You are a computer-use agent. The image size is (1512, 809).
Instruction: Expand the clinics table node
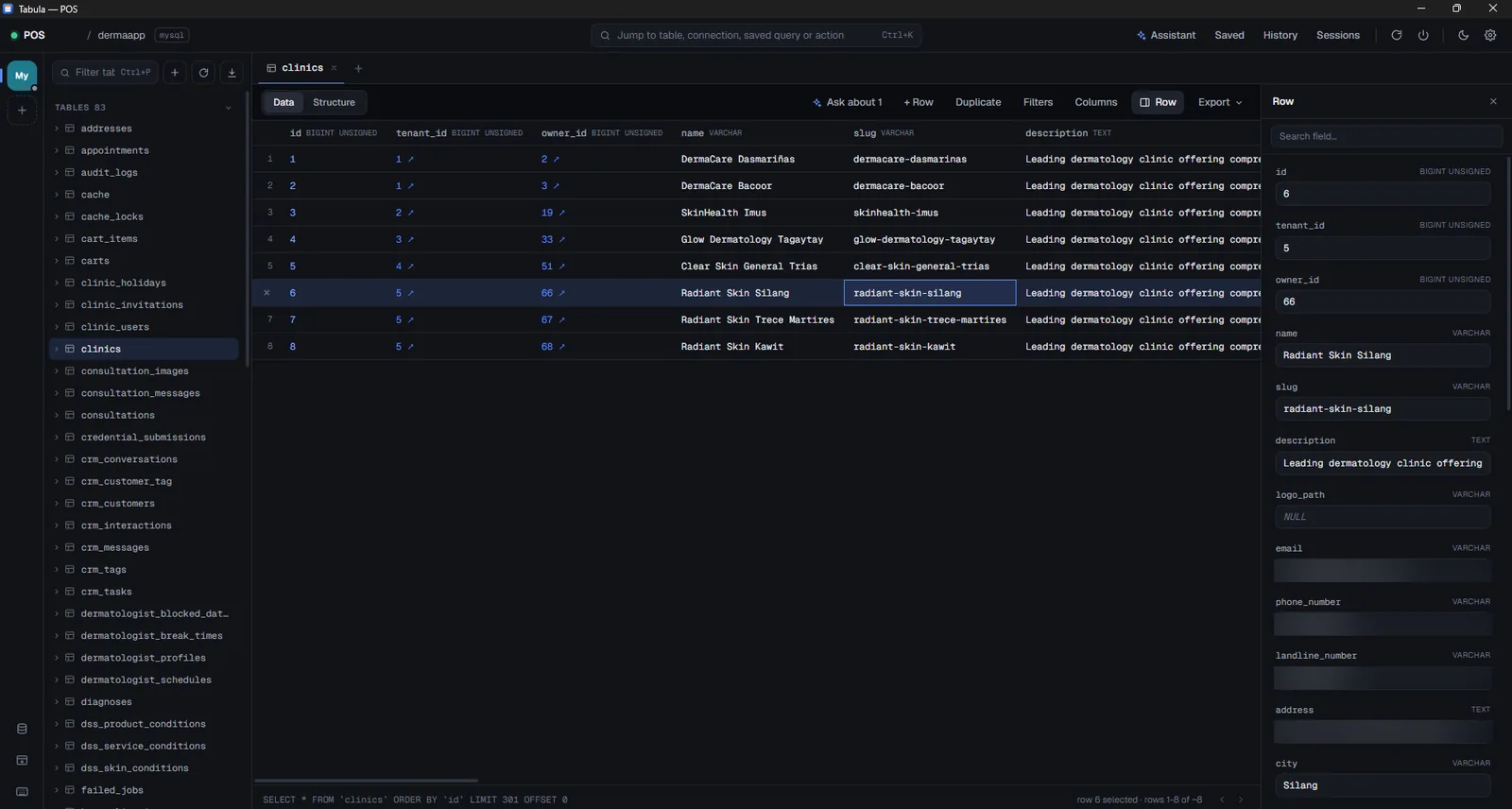(x=57, y=349)
